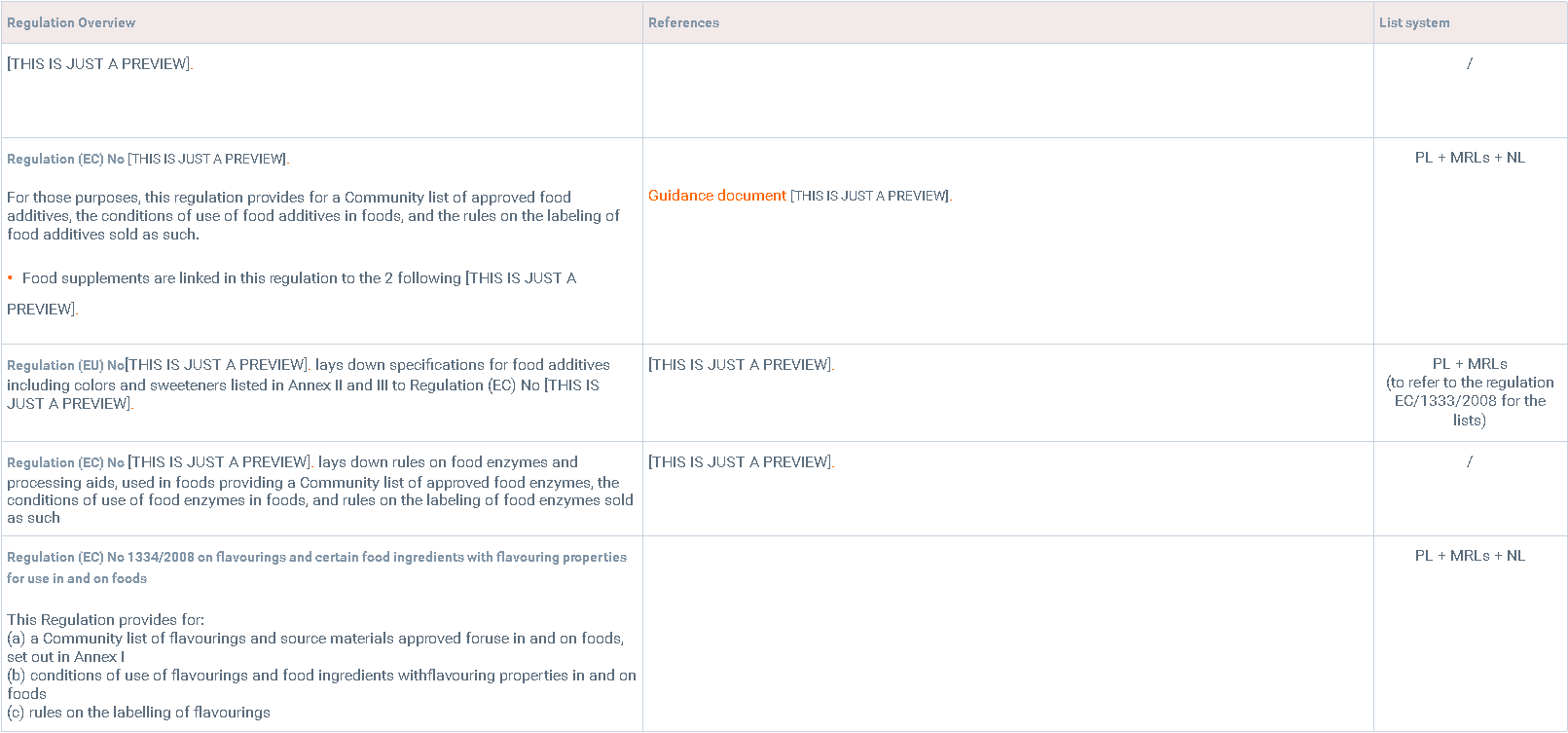Select the Regulation (EC) No heading about food enzymes
Image resolution: width=1568 pixels, height=733 pixels.
(65, 462)
